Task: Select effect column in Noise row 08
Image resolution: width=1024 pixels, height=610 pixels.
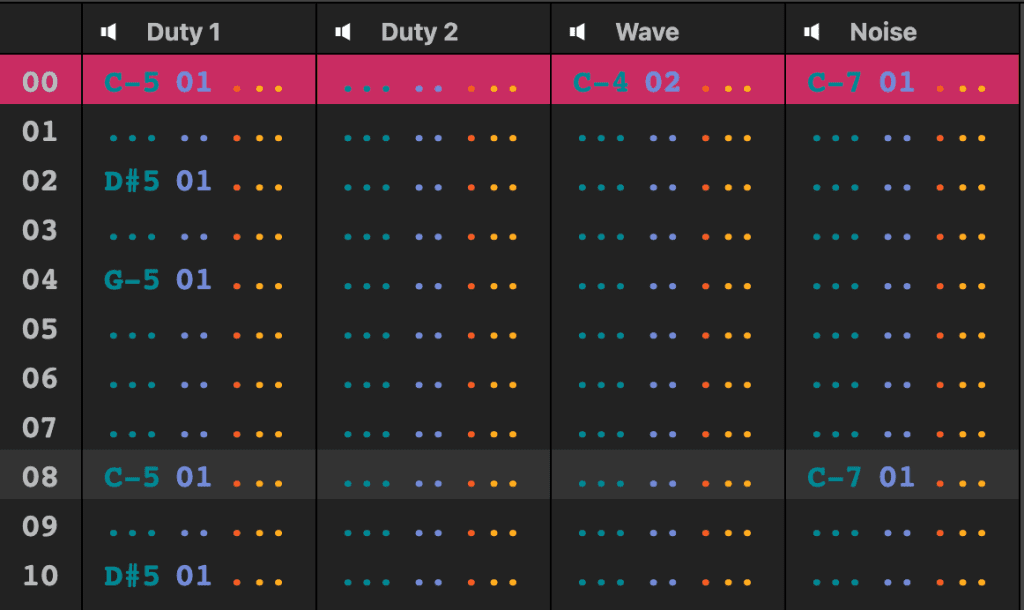Action: (x=961, y=483)
